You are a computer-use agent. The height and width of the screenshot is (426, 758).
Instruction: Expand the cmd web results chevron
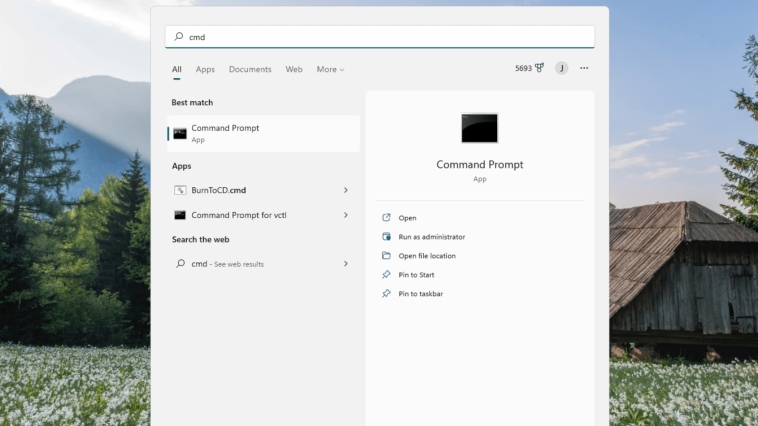point(346,264)
